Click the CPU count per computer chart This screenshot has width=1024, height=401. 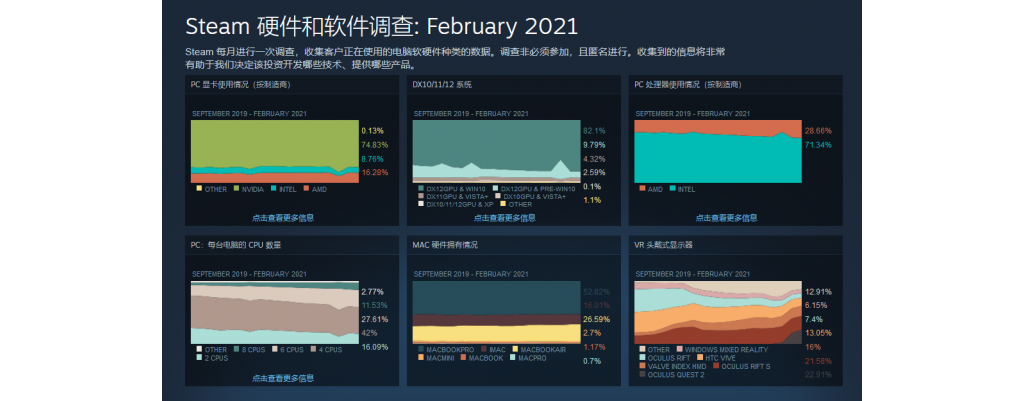[275, 312]
